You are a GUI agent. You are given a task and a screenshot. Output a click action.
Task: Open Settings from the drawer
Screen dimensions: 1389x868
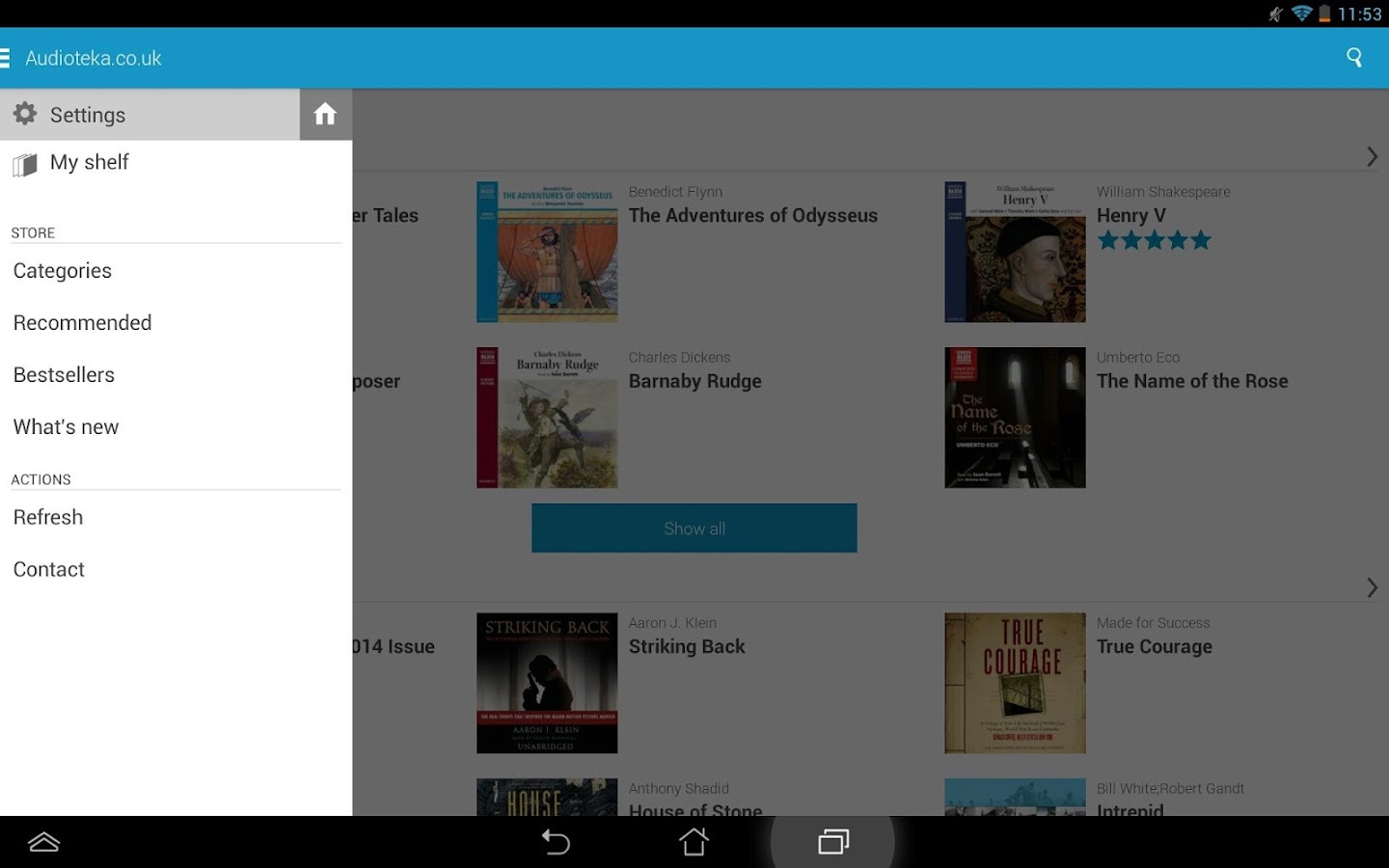[x=150, y=115]
